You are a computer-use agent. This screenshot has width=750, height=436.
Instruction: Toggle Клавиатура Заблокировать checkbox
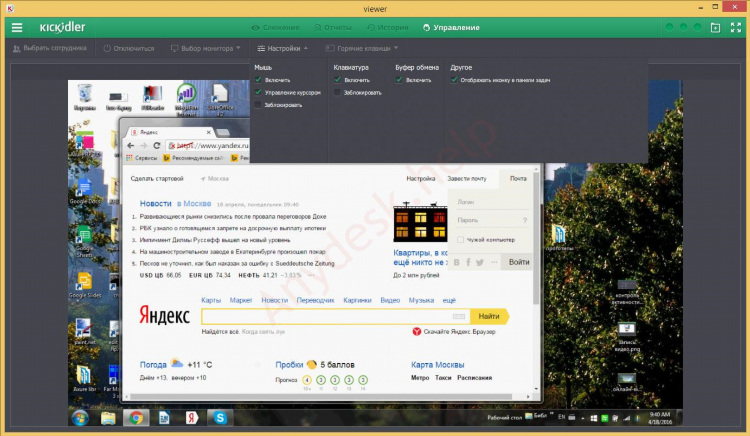tap(337, 92)
